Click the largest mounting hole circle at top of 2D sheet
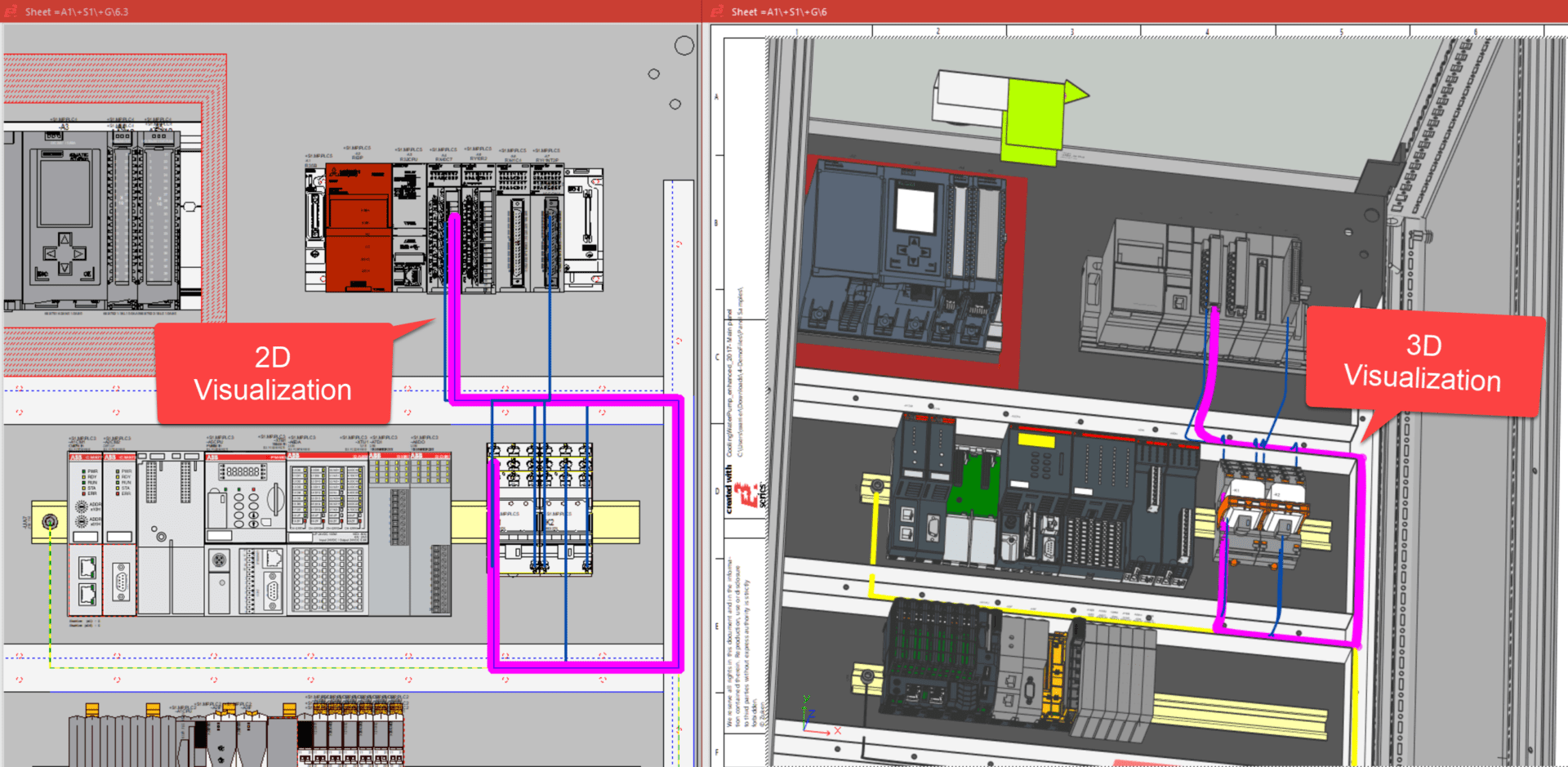This screenshot has width=1568, height=767. [684, 46]
